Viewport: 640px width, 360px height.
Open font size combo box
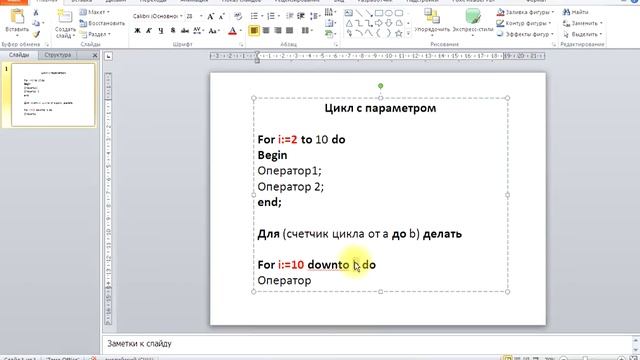pos(194,16)
